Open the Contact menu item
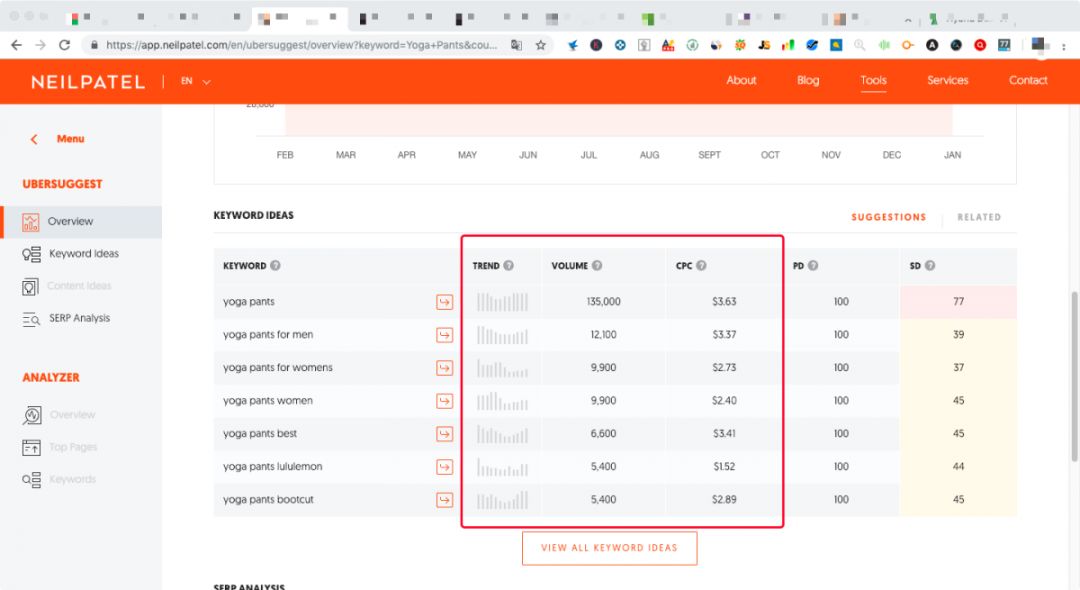The width and height of the screenshot is (1080, 590). coord(1028,81)
